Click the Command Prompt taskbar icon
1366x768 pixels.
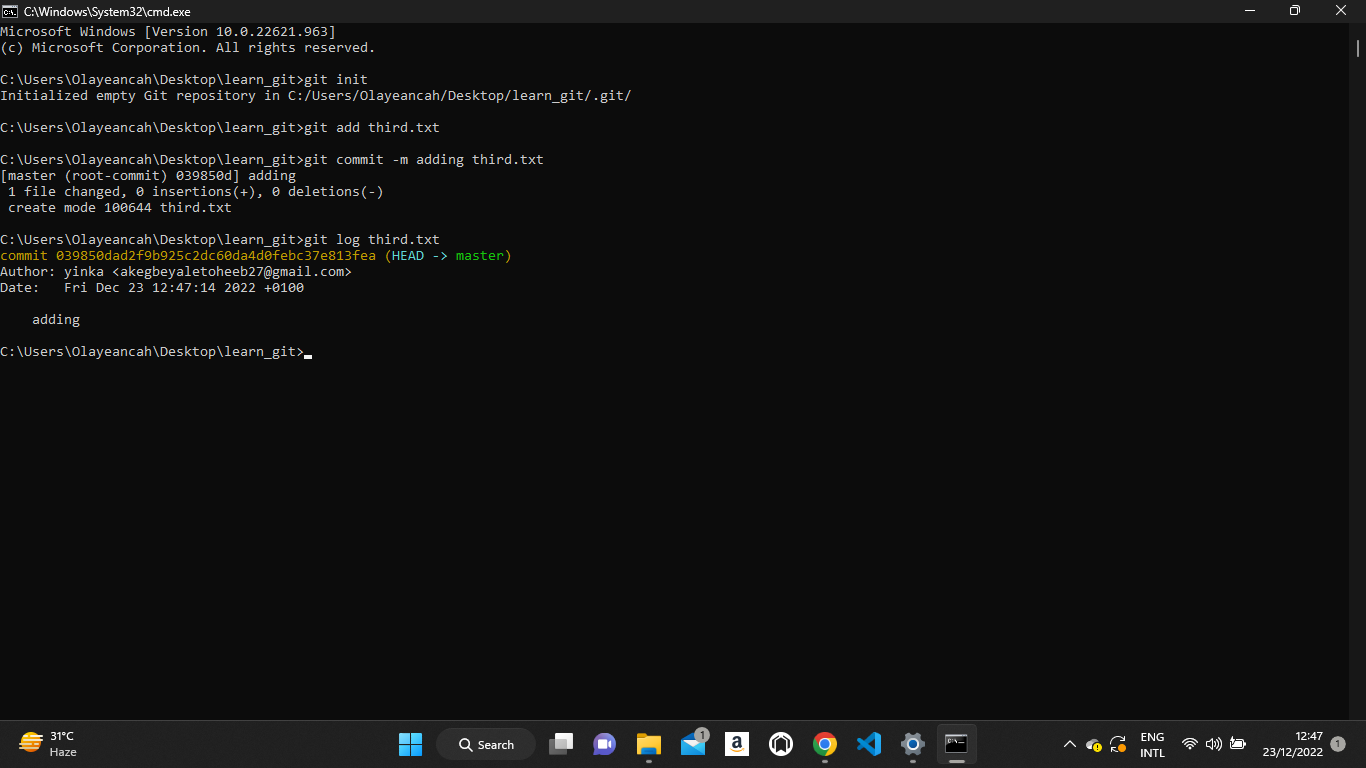coord(957,744)
